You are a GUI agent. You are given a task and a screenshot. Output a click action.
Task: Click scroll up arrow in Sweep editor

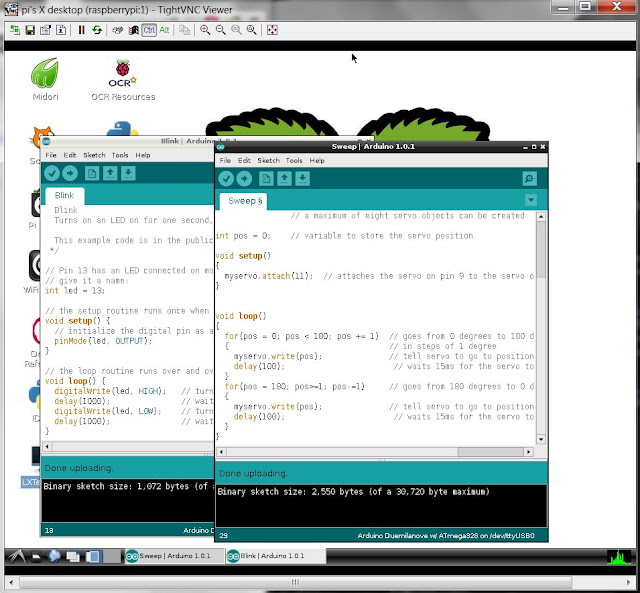pos(541,216)
